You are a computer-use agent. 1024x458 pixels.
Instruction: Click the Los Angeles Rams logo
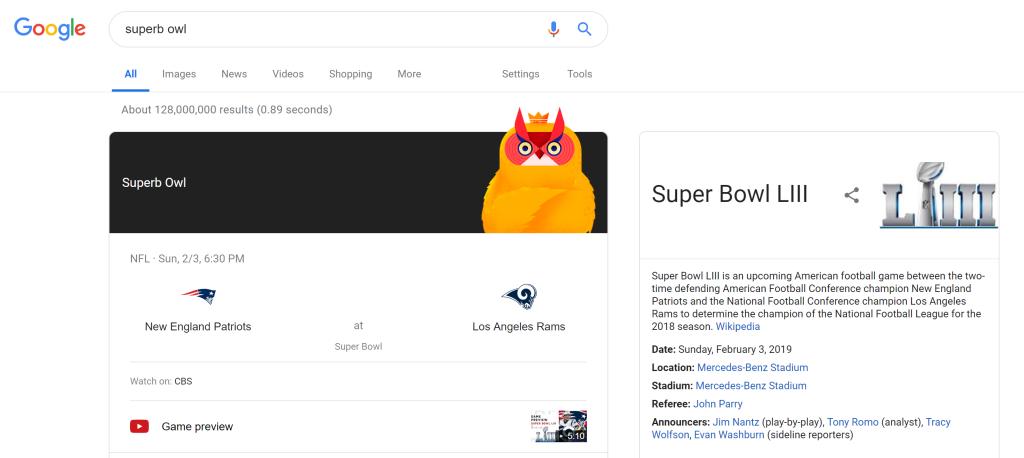(518, 296)
